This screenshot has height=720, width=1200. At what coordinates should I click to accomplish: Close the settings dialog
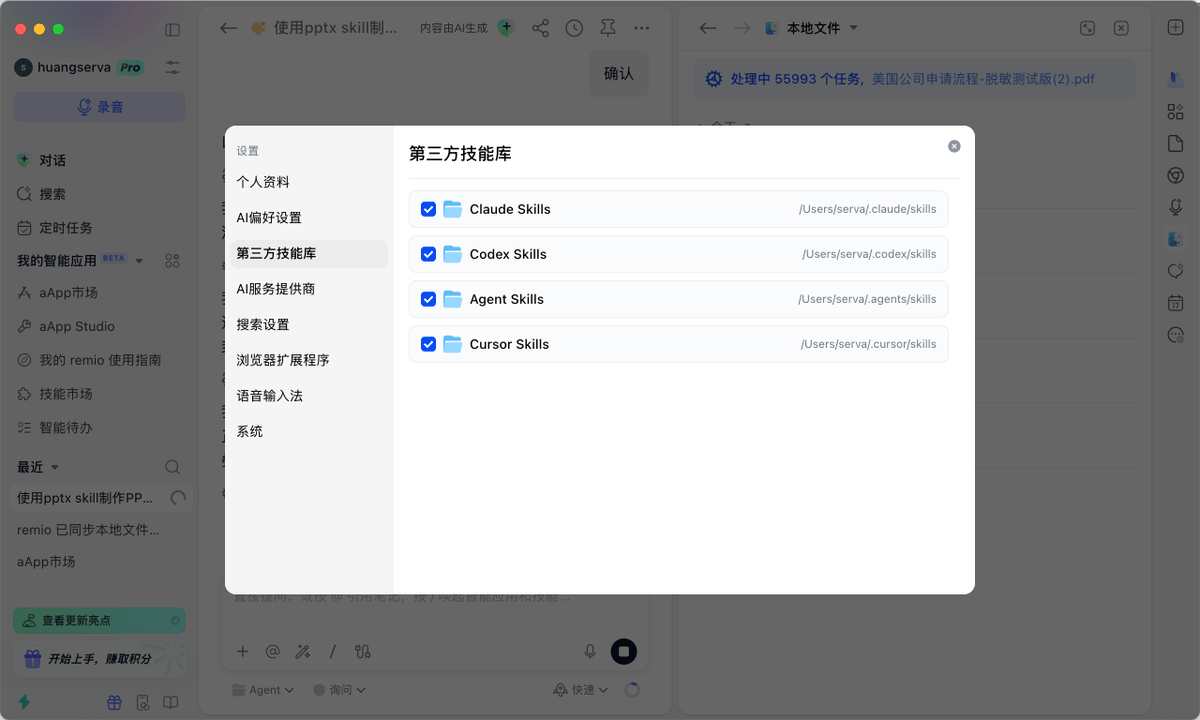coord(954,146)
